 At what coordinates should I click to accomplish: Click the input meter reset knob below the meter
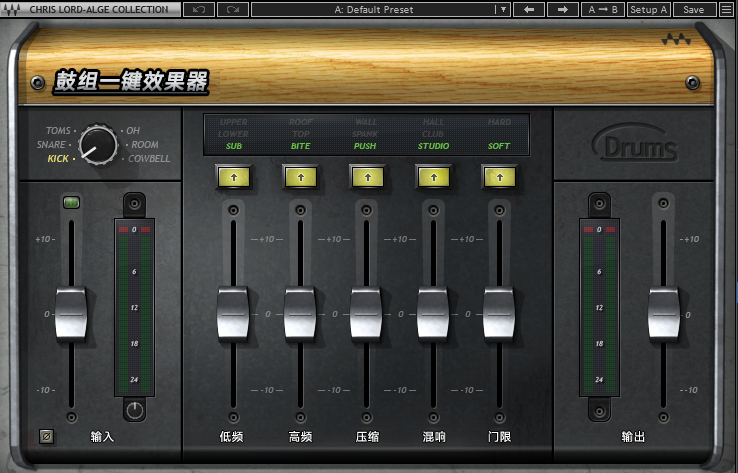[x=135, y=410]
